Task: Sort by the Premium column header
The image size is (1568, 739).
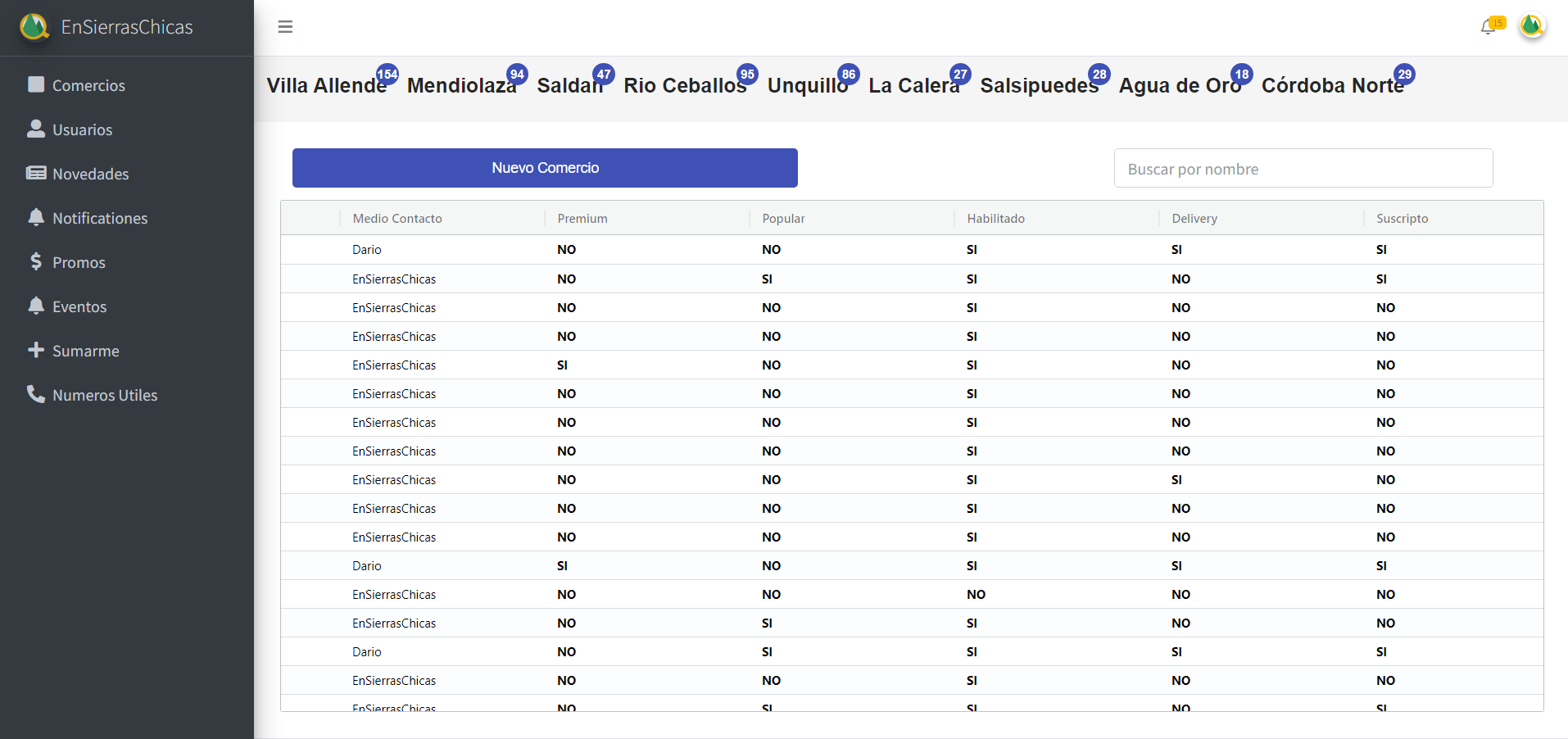Action: click(582, 219)
